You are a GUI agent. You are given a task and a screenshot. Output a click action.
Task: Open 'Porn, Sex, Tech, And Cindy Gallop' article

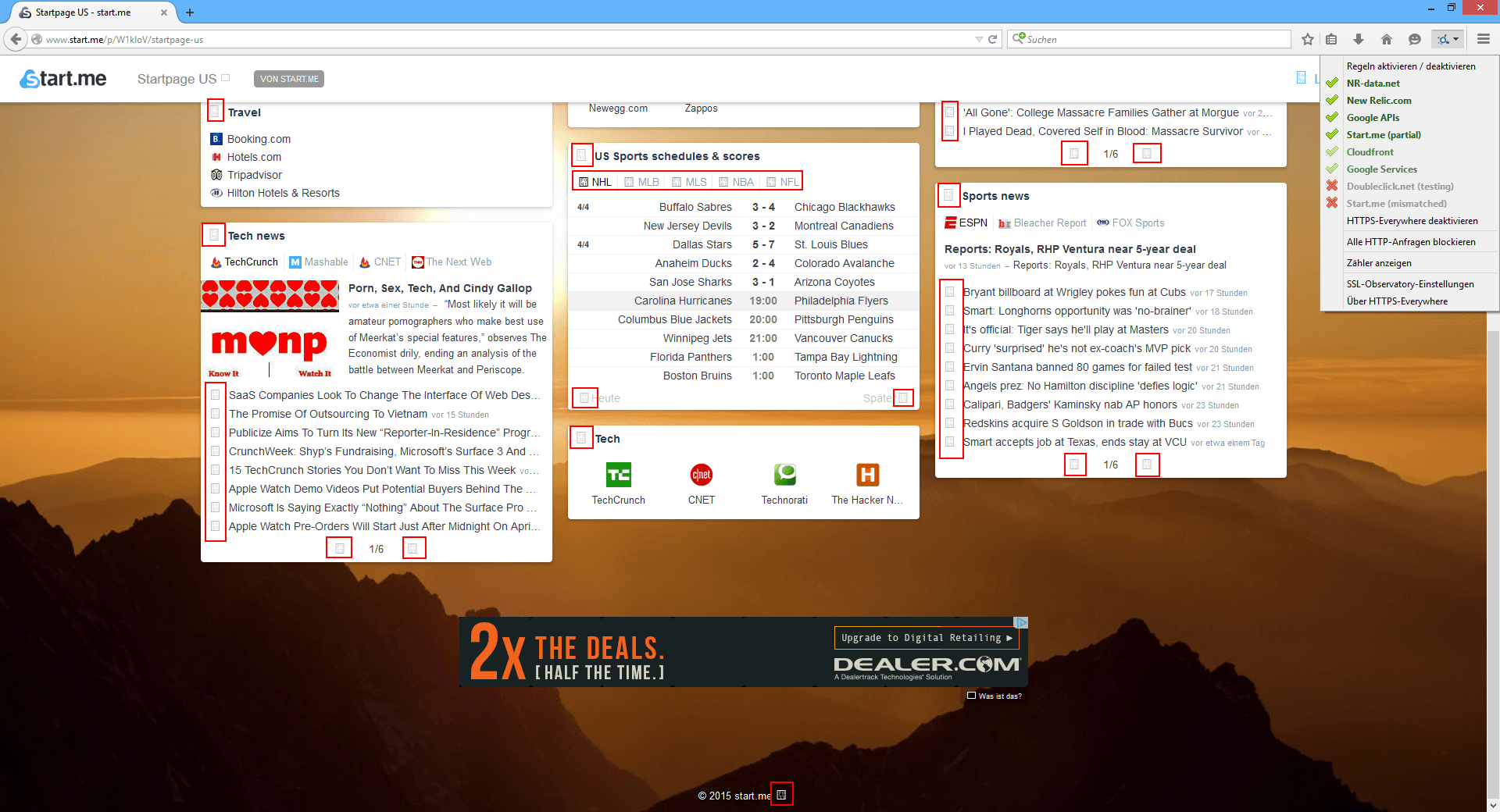coord(440,288)
